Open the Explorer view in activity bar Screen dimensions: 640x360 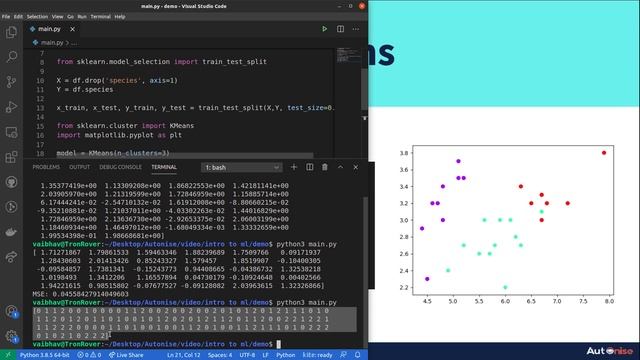click(x=11, y=32)
